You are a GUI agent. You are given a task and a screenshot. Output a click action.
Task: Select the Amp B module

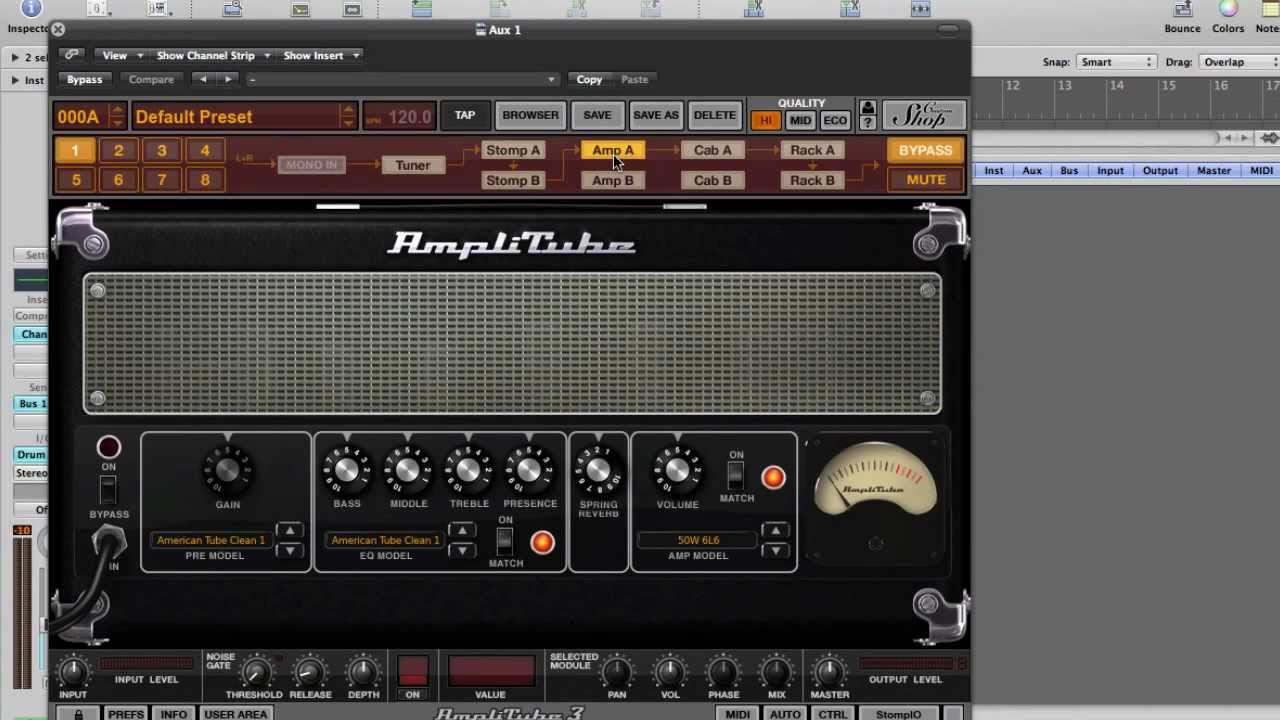[x=613, y=181]
